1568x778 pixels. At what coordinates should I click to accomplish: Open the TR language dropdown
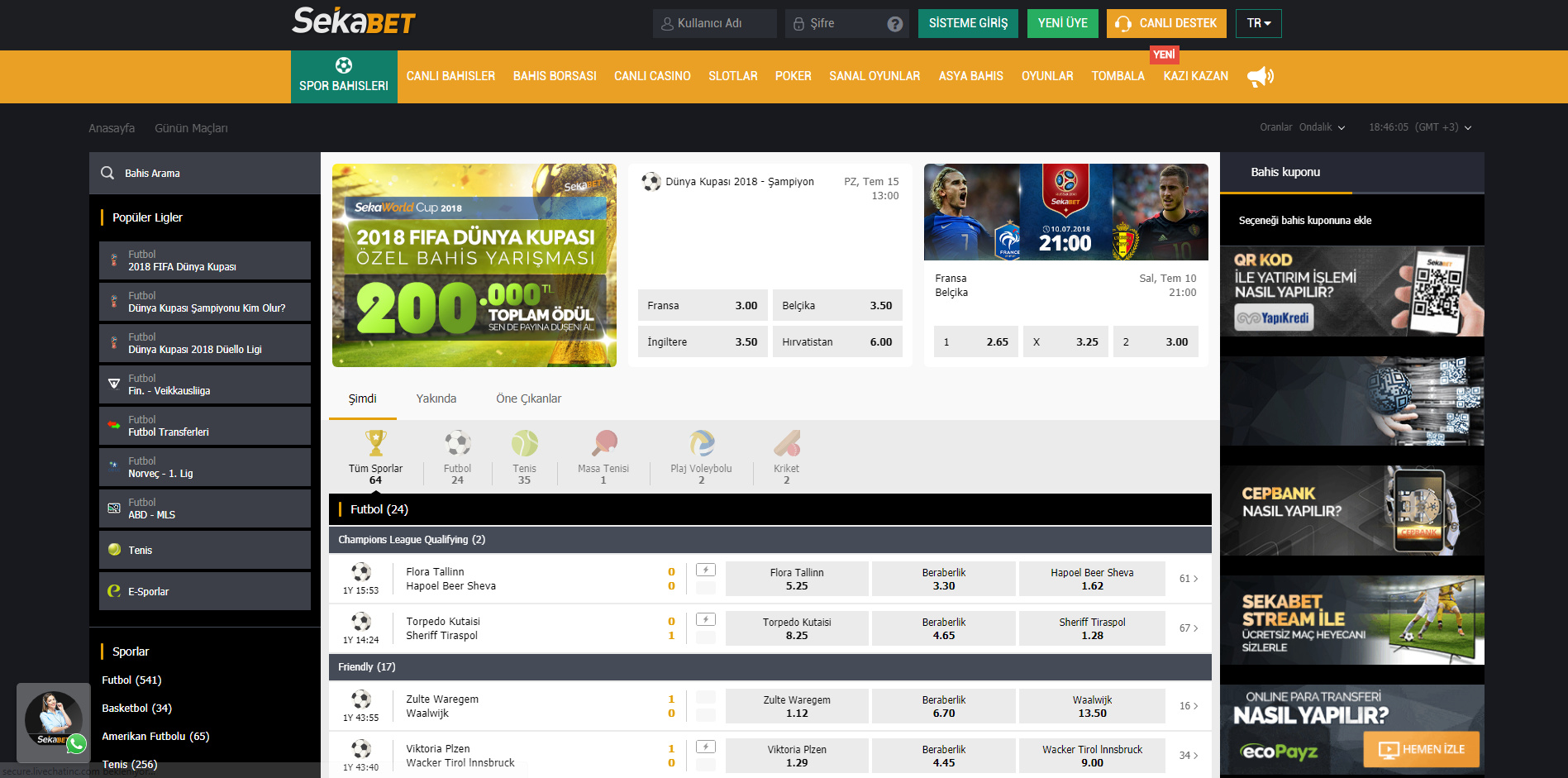pos(1259,23)
